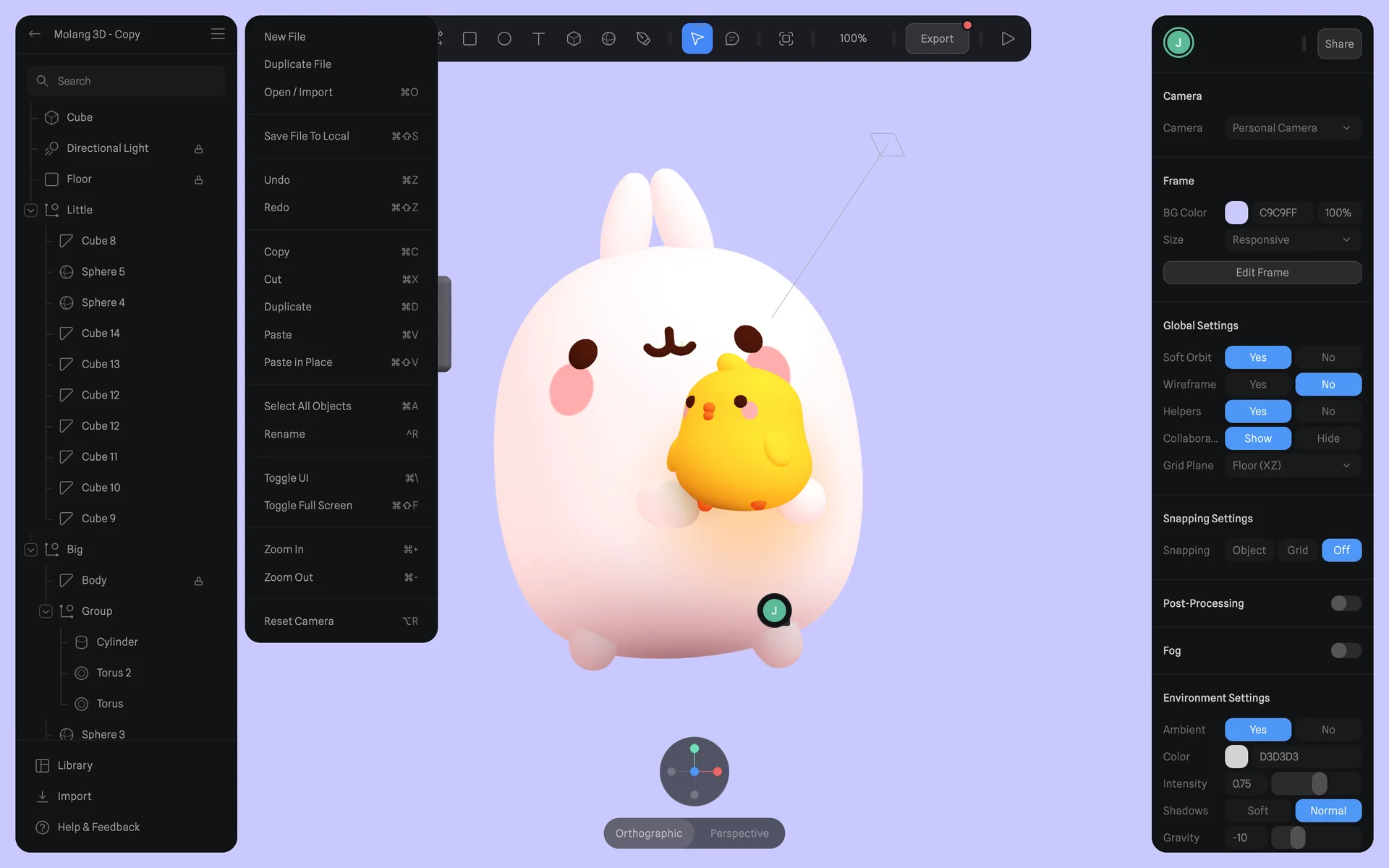Viewport: 1389px width, 868px height.
Task: Click the back arrow beside file name
Action: 34,34
